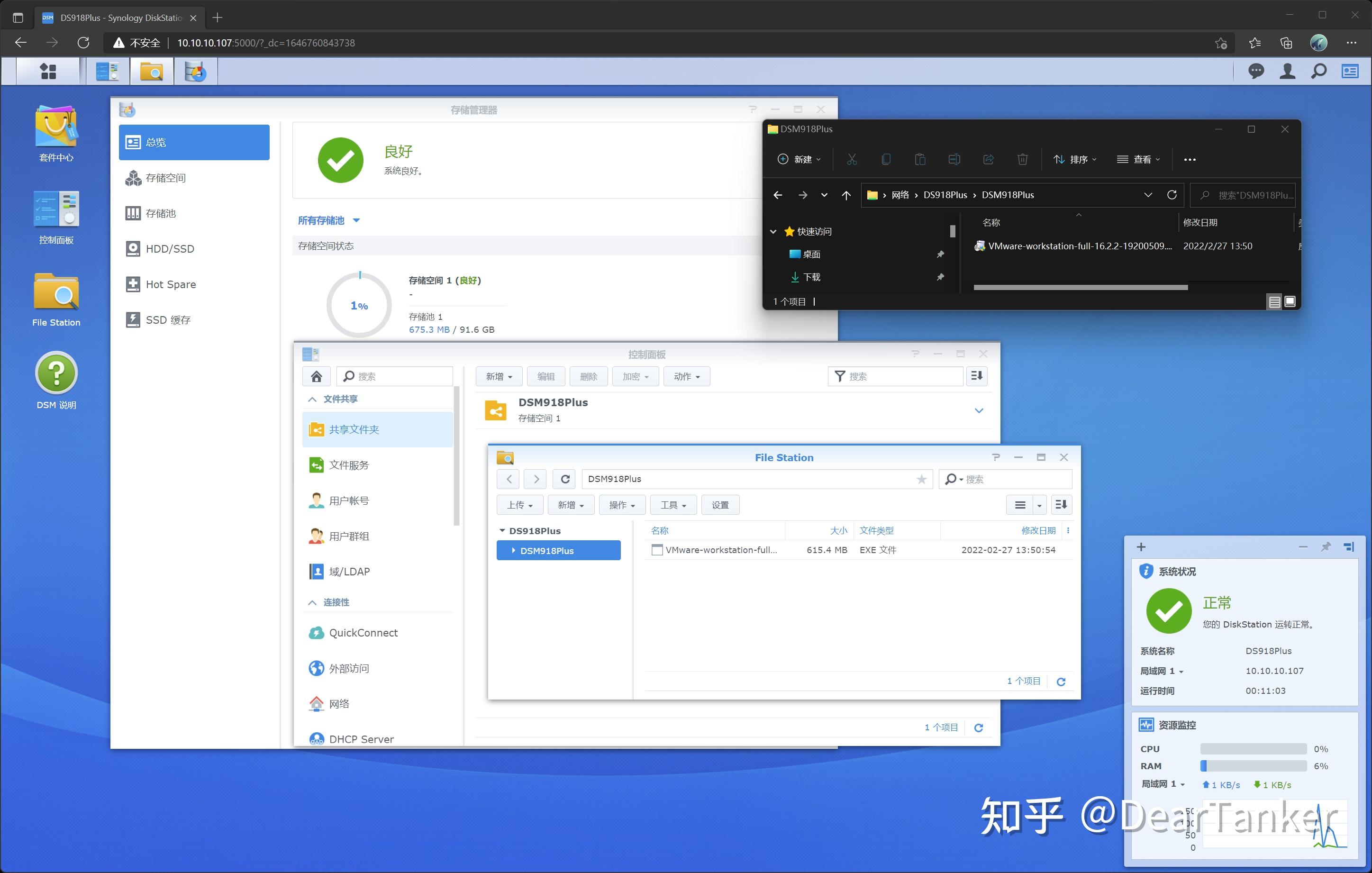Open a new browser tab
Screen dimensions: 1372x873
(x=217, y=18)
